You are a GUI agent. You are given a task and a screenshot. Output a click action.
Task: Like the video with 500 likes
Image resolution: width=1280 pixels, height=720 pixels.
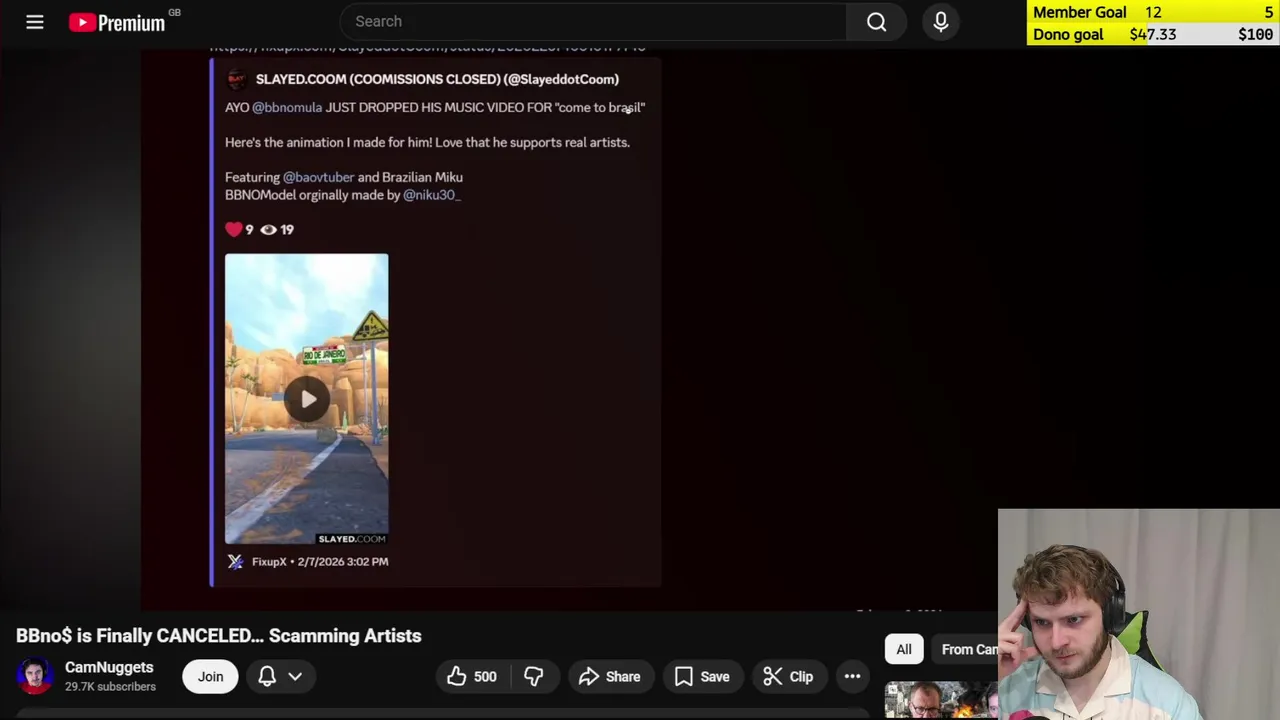tap(472, 677)
